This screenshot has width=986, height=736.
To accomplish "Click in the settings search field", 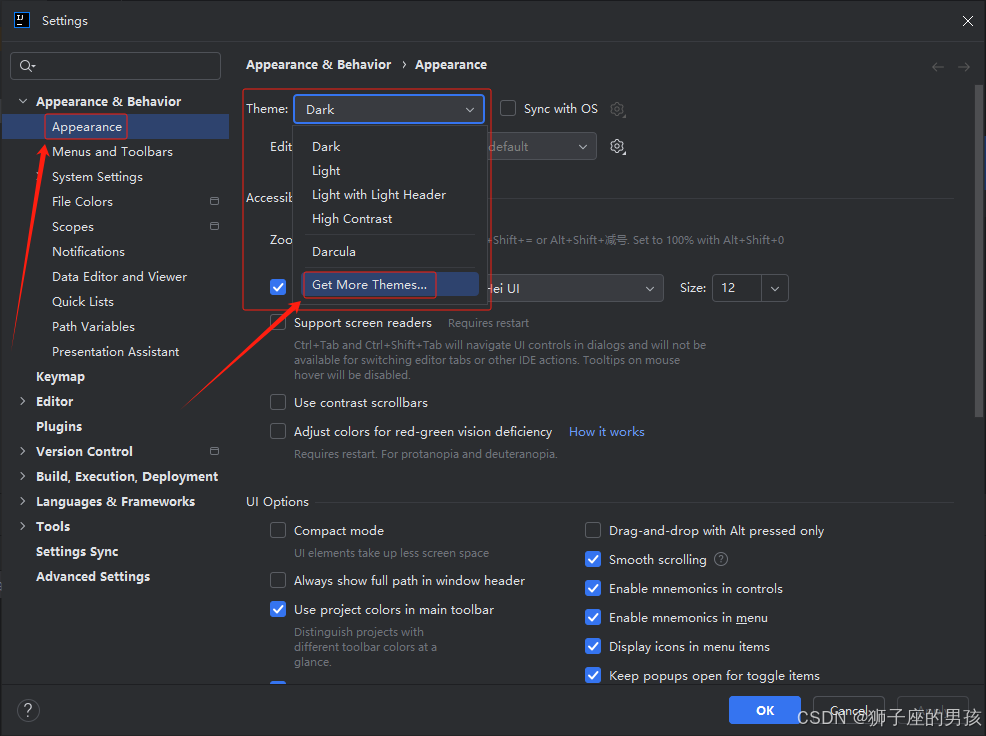I will pos(116,66).
